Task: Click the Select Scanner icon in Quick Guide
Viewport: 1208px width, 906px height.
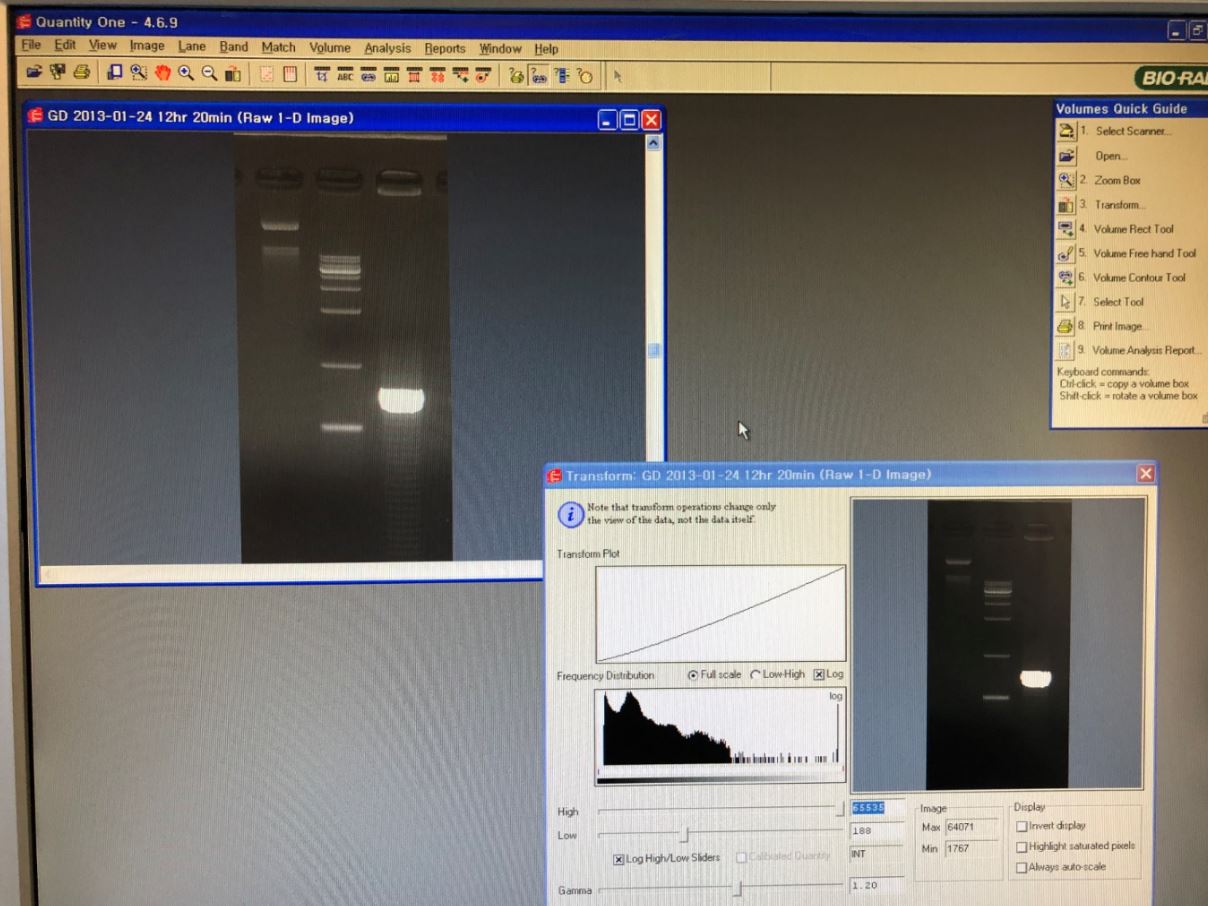Action: click(x=1066, y=131)
